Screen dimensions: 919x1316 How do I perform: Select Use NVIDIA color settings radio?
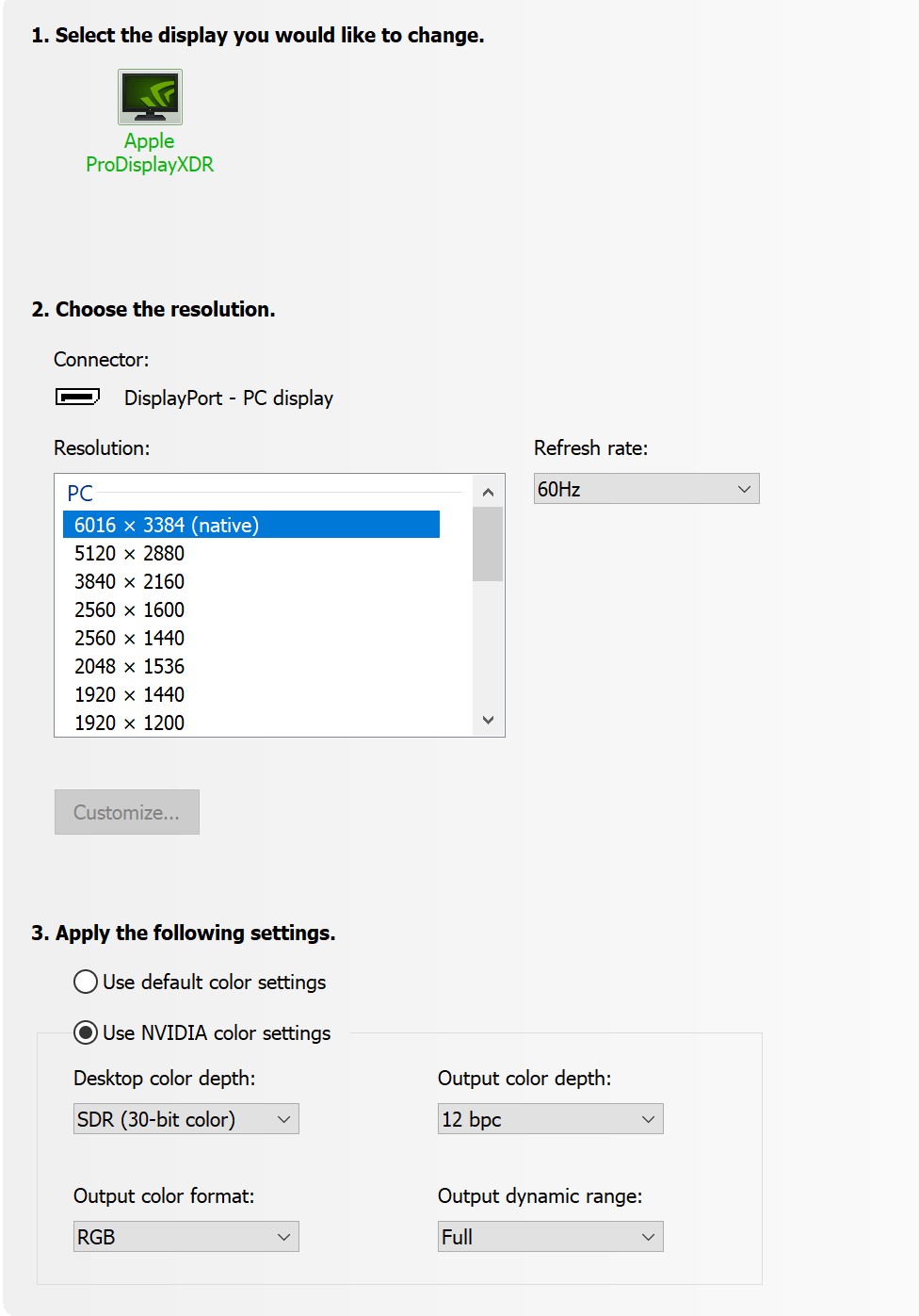tap(86, 1032)
